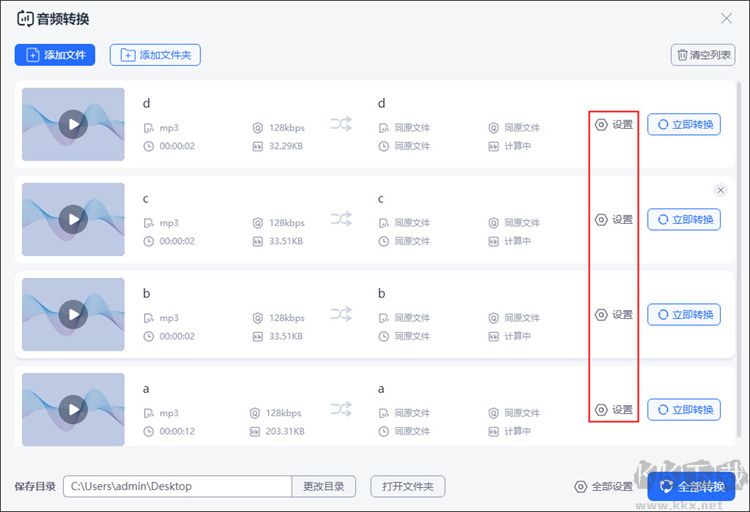Open settings for file b
750x512 pixels.
coord(614,315)
